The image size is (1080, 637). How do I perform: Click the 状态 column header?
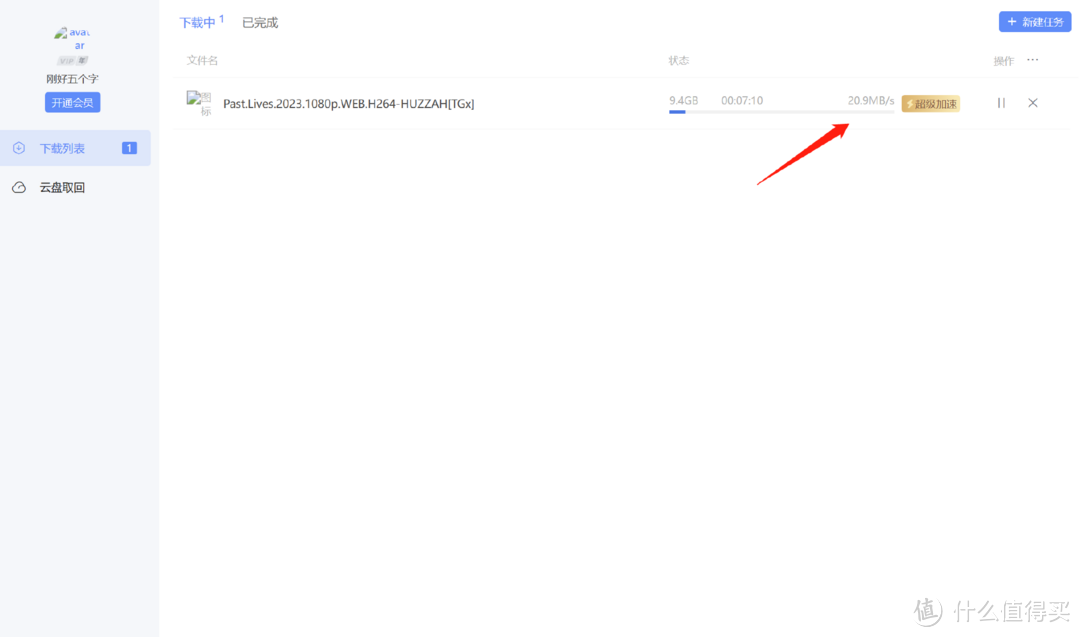point(678,61)
